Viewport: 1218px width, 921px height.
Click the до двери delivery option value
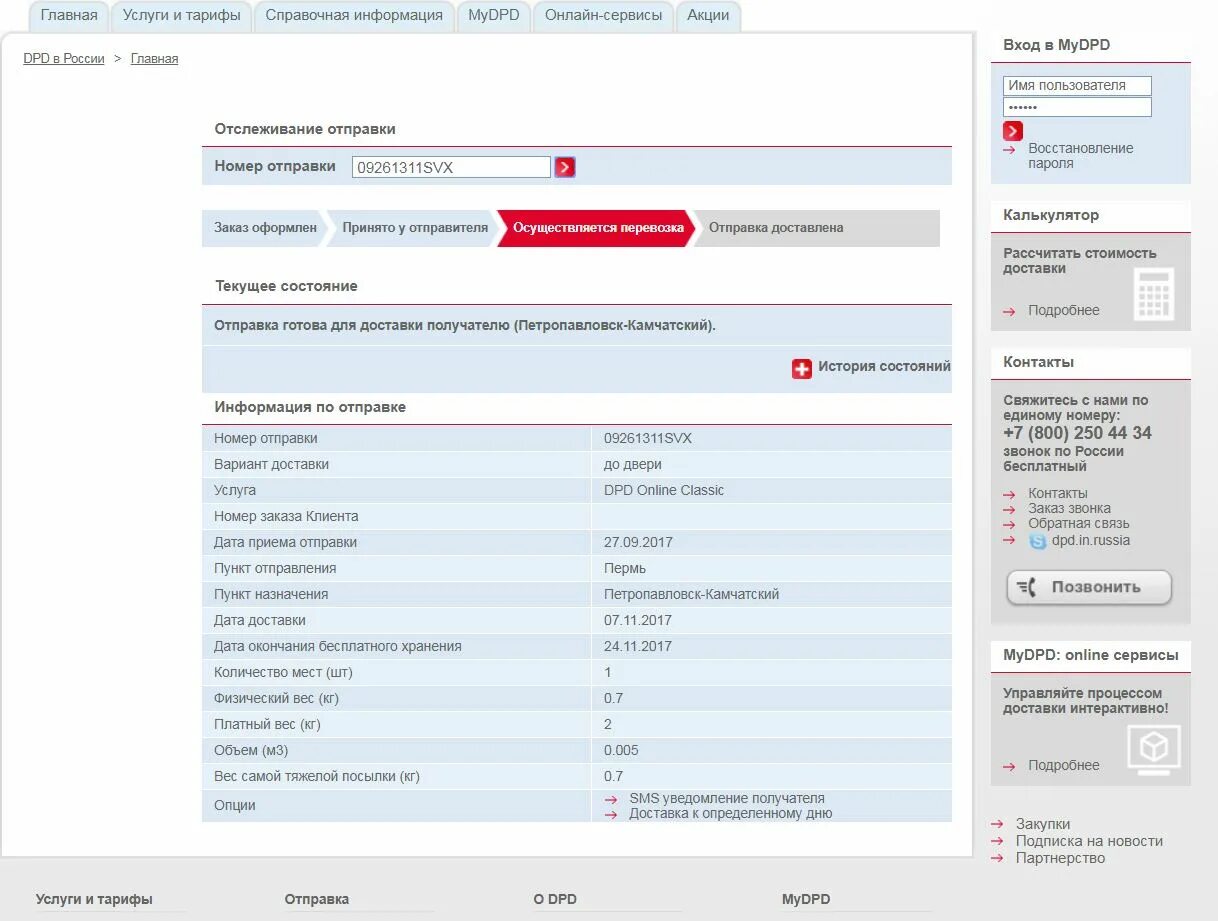[x=633, y=465]
